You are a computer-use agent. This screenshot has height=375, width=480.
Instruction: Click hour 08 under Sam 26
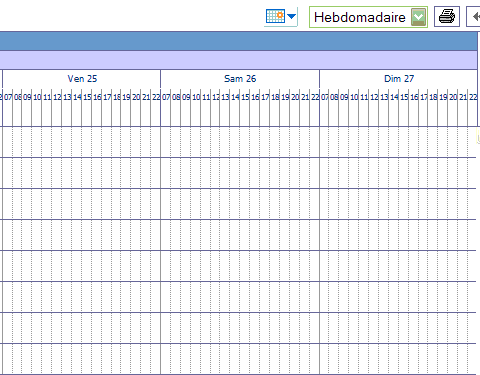[176, 97]
